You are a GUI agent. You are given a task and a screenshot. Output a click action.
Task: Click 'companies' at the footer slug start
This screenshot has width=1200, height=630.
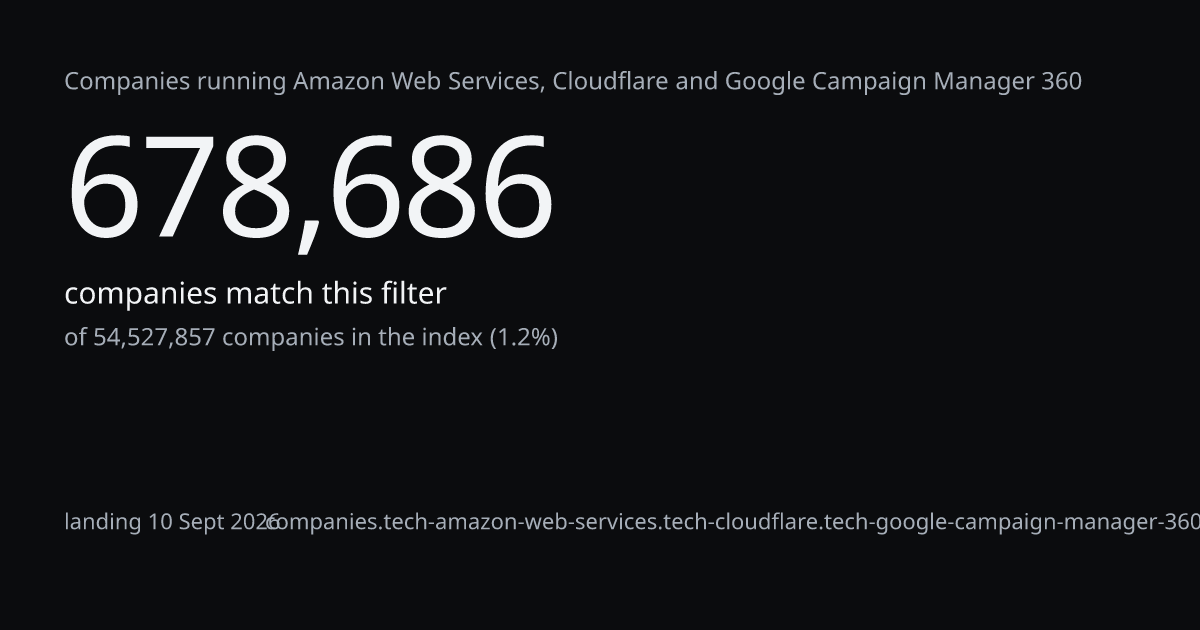[x=324, y=522]
